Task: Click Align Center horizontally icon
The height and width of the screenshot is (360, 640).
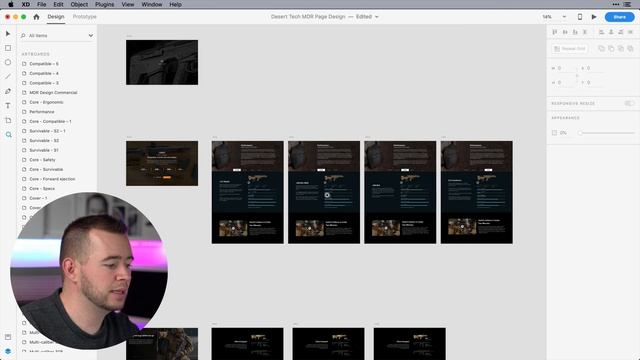Action: (x=611, y=32)
